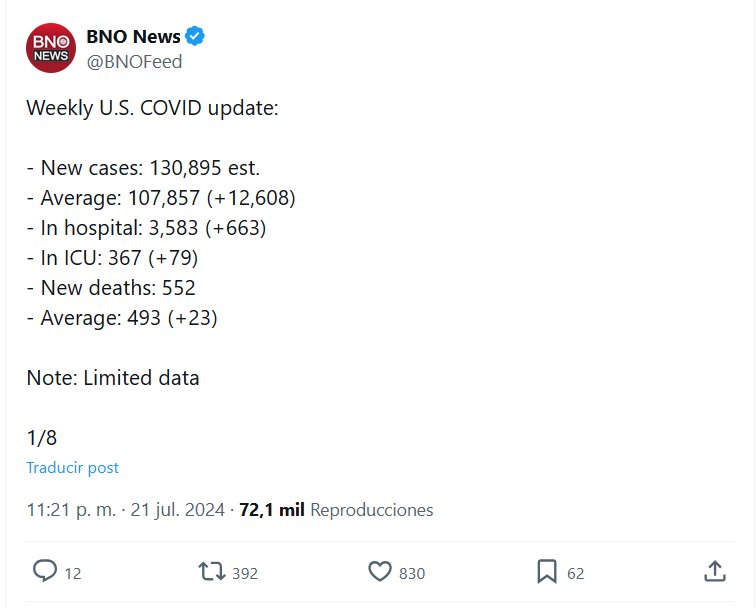
Task: Click the reply speech bubble icon
Action: point(45,571)
